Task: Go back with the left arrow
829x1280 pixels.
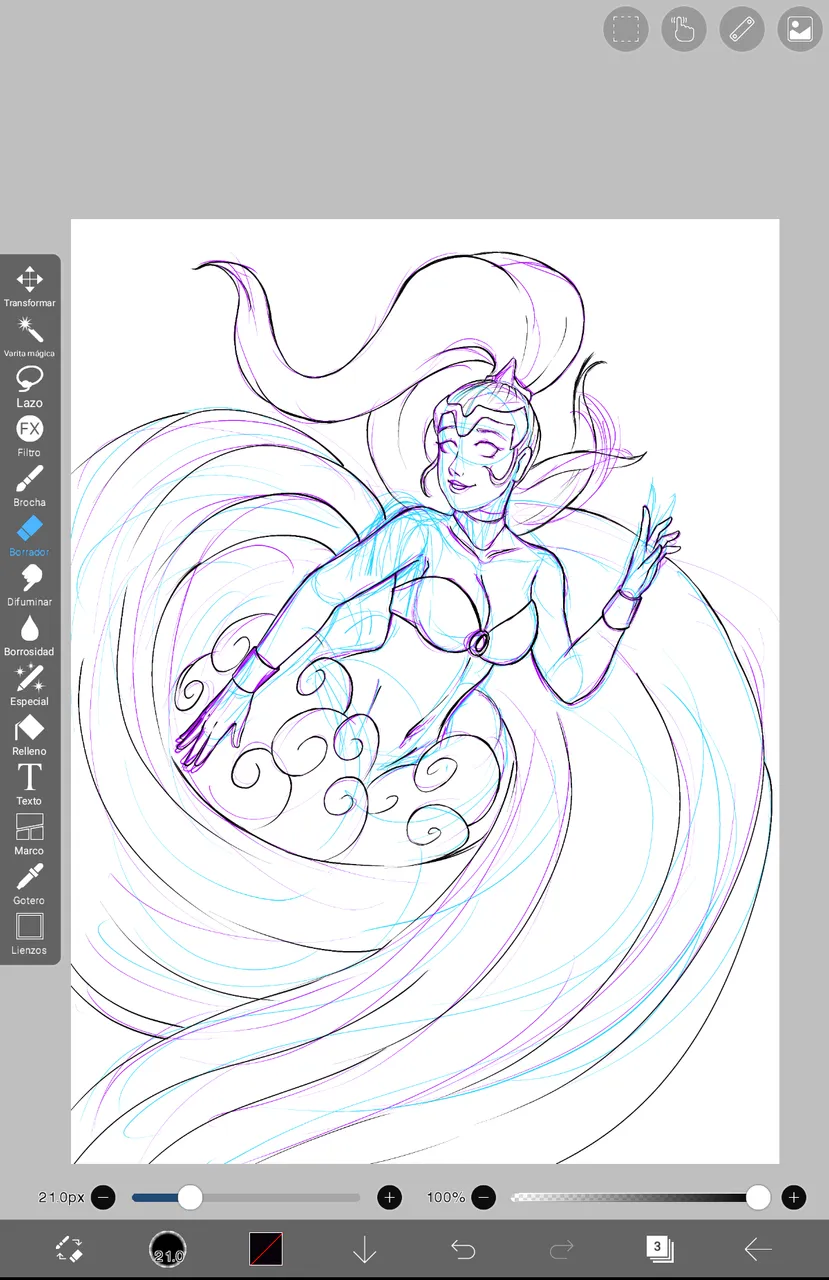Action: coord(758,1248)
